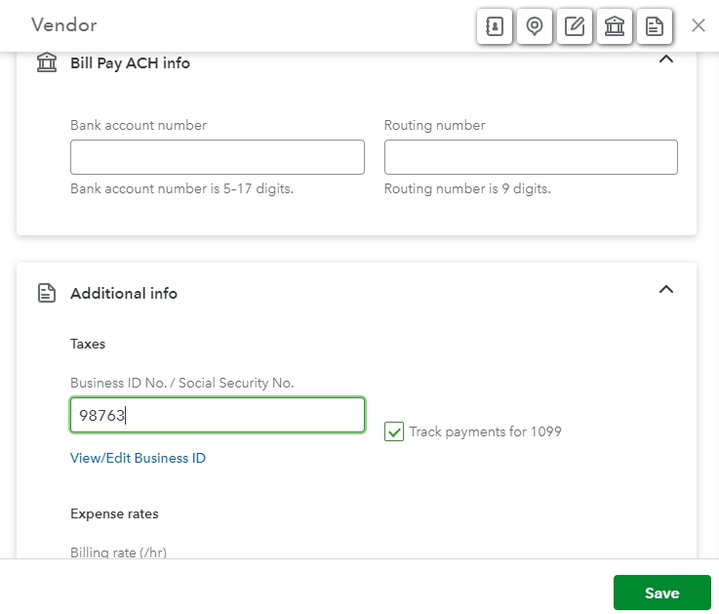The height and width of the screenshot is (614, 719).
Task: Uncheck Track payments for 1099 checkbox
Action: point(394,432)
